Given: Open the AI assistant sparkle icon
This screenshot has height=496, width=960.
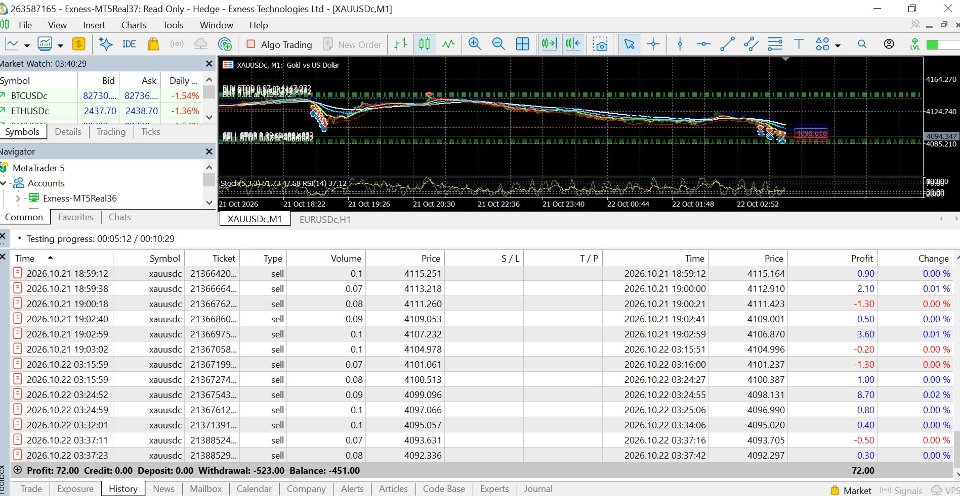Looking at the screenshot, I should 106,44.
